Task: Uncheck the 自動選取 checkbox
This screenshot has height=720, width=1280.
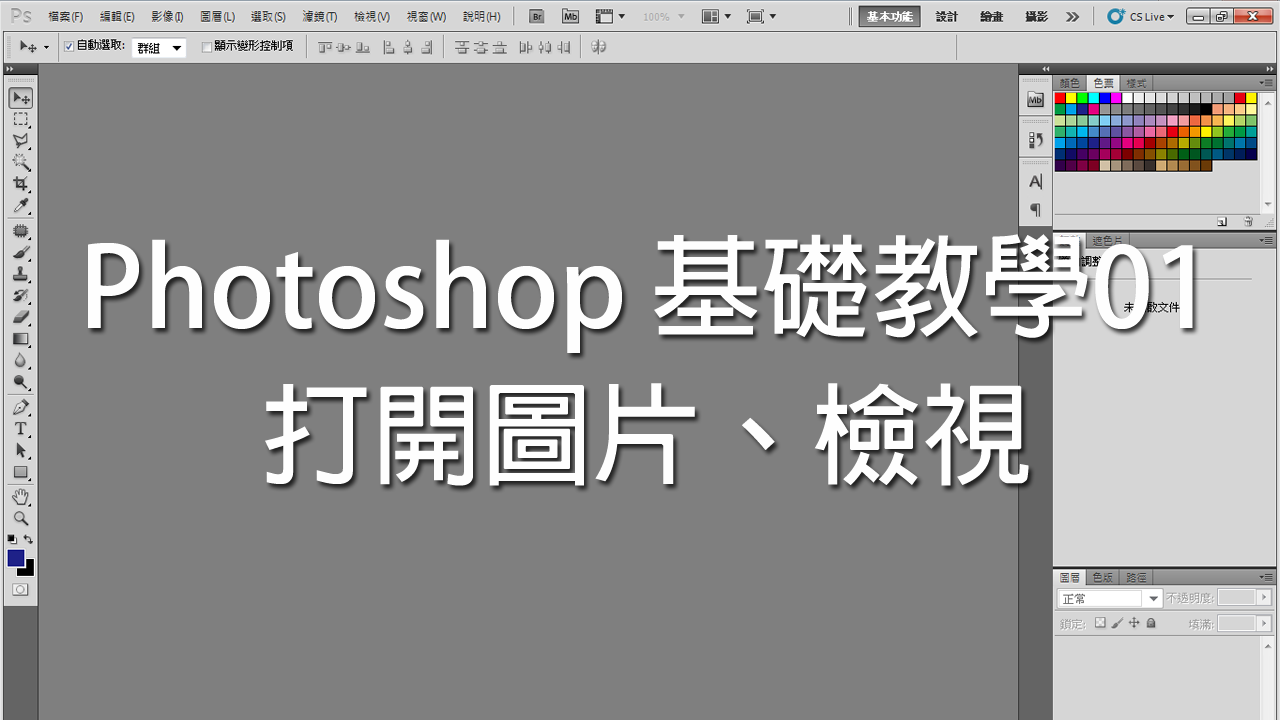Action: [x=69, y=46]
